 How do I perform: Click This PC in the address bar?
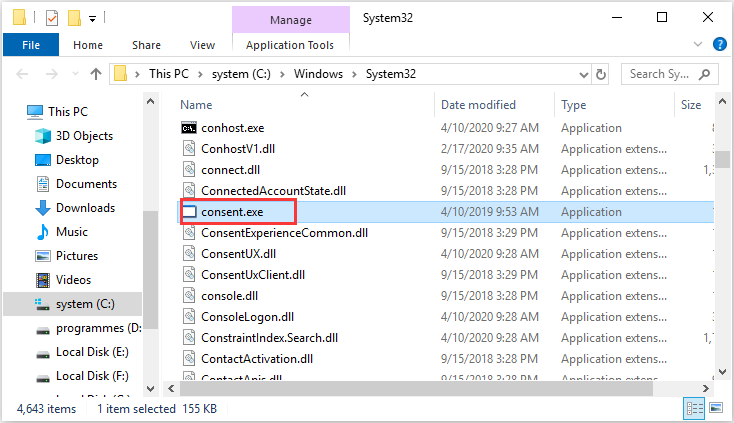pos(169,74)
